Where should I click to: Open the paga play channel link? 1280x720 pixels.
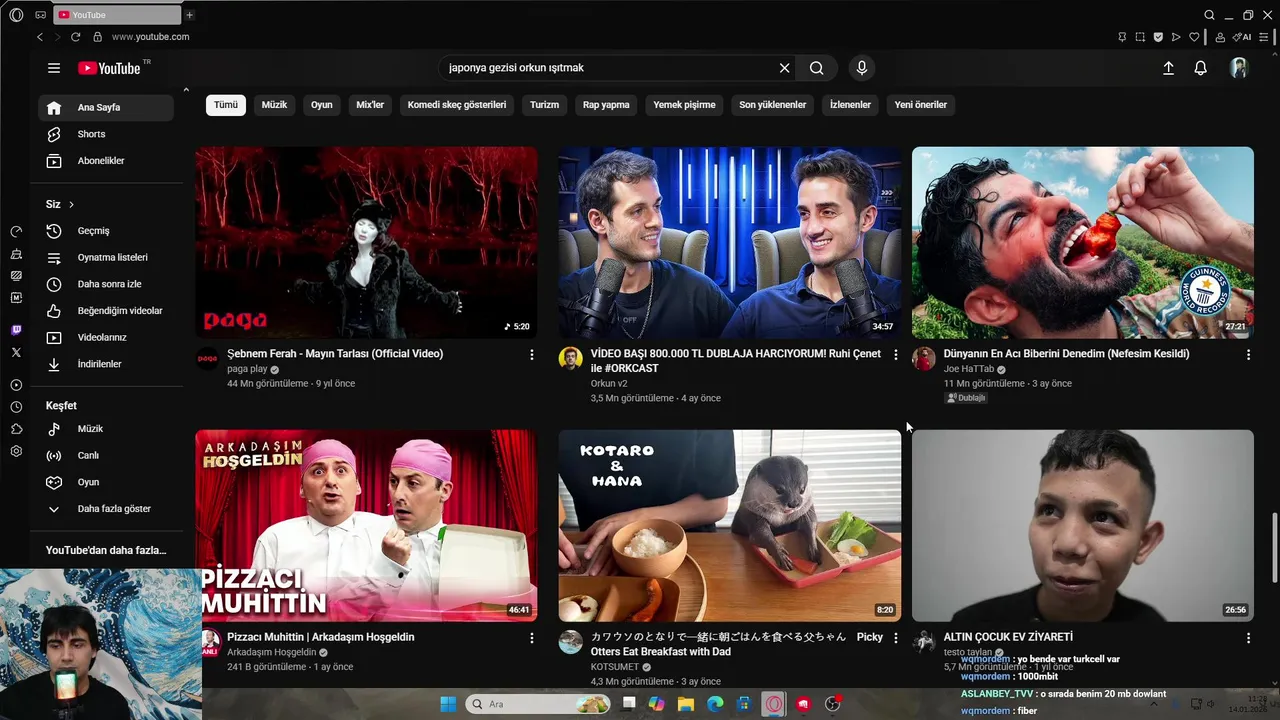[247, 369]
